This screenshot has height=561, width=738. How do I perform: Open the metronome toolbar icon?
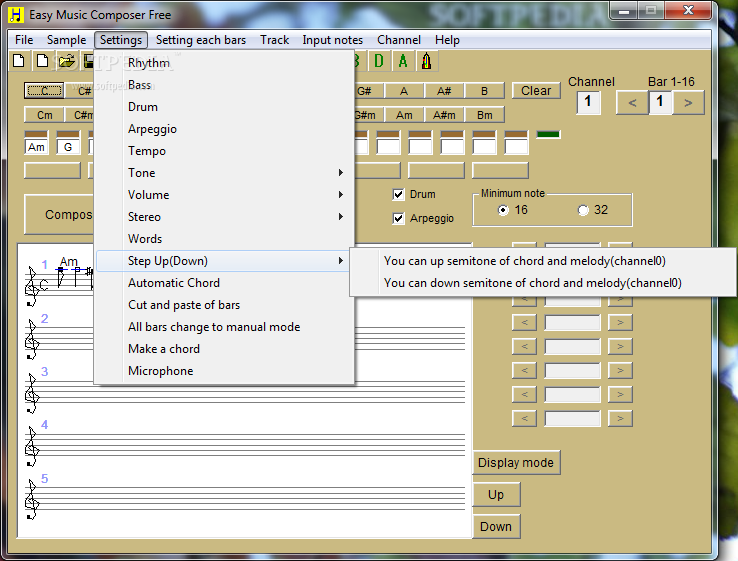pyautogui.click(x=427, y=61)
